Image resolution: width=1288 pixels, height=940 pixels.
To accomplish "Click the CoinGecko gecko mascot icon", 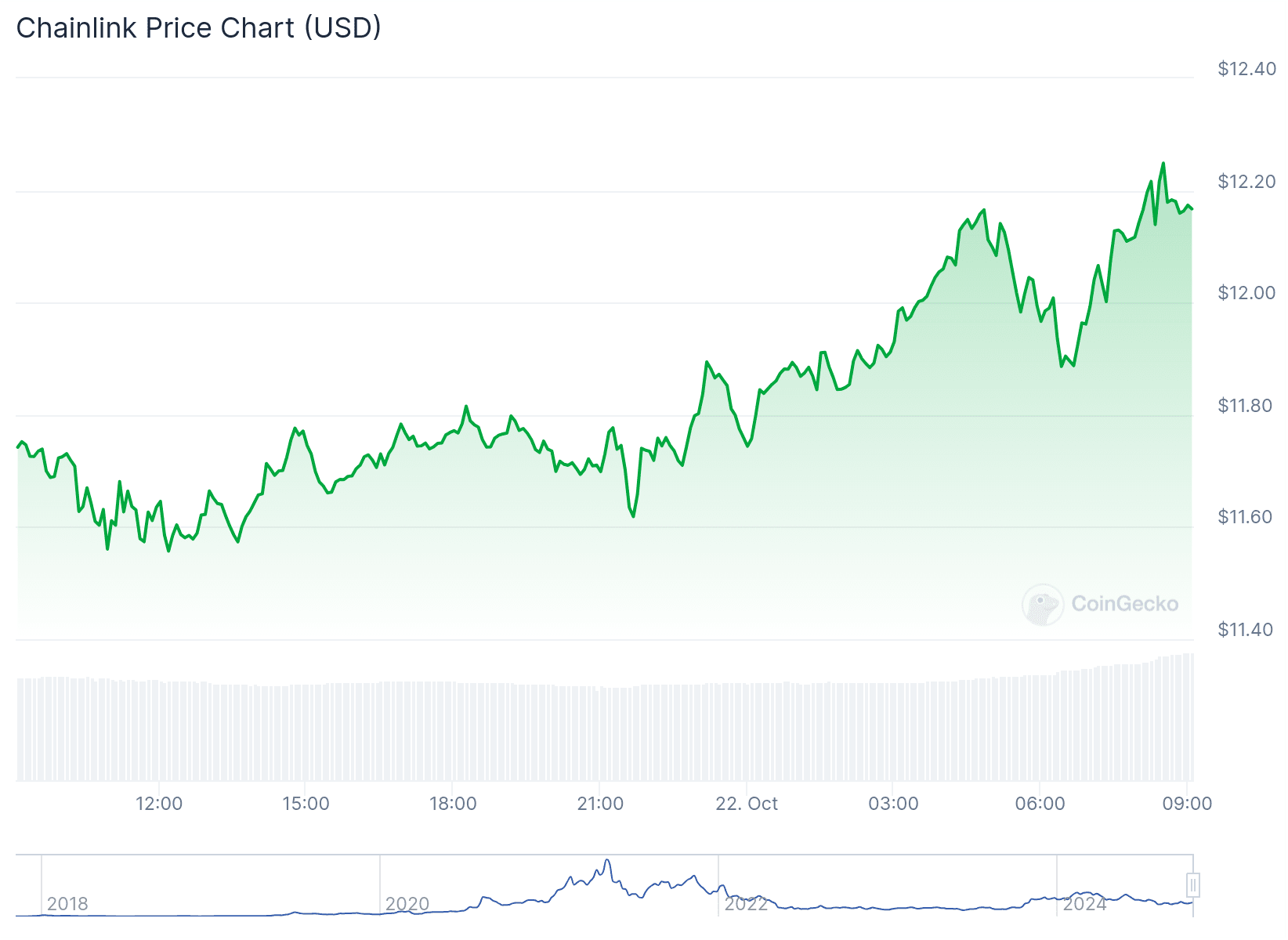I will pyautogui.click(x=1042, y=603).
